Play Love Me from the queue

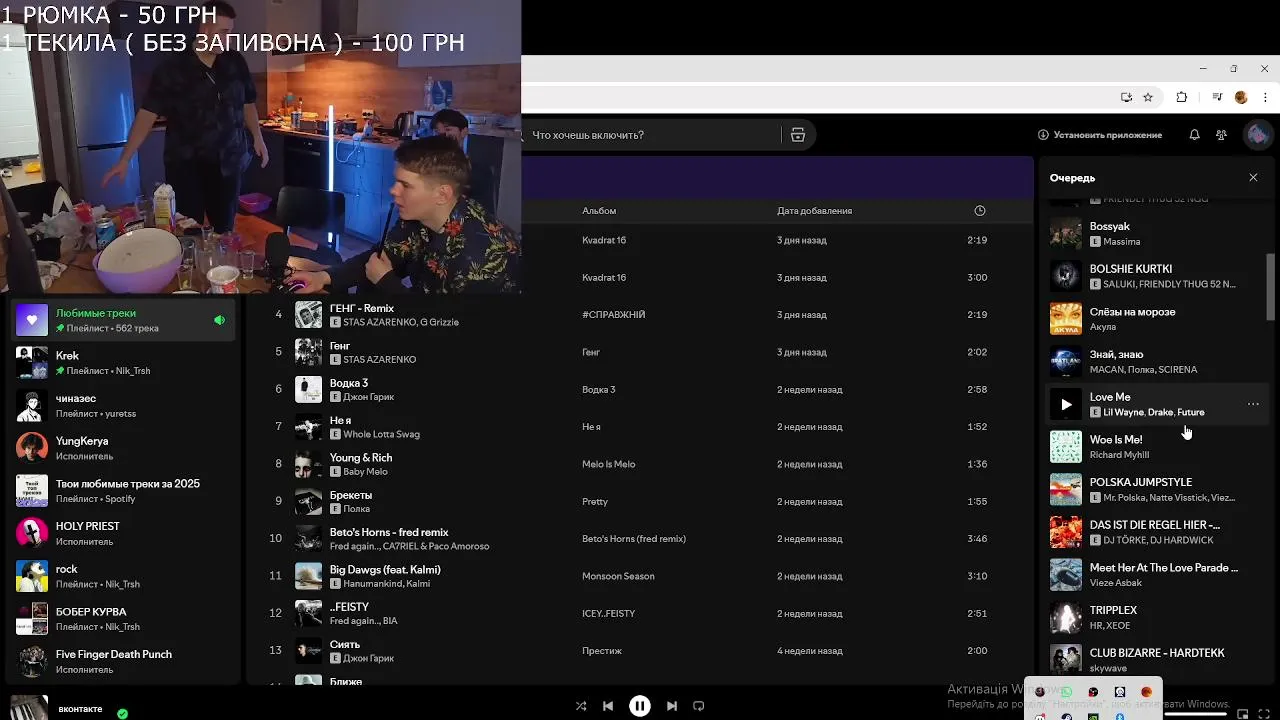coord(1066,404)
